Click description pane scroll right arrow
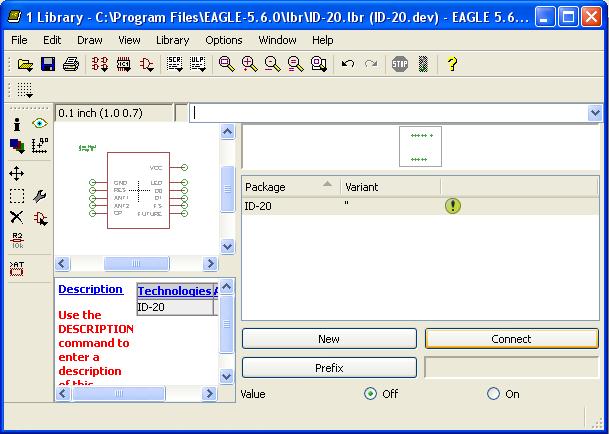Image resolution: width=609 pixels, height=434 pixels. coord(209,394)
